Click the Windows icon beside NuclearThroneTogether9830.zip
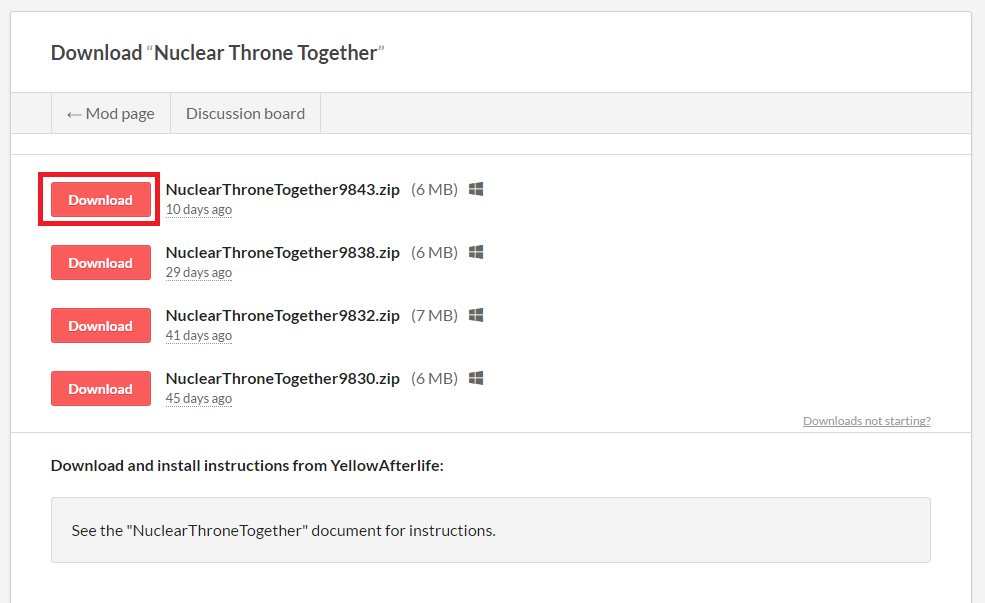 tap(476, 378)
